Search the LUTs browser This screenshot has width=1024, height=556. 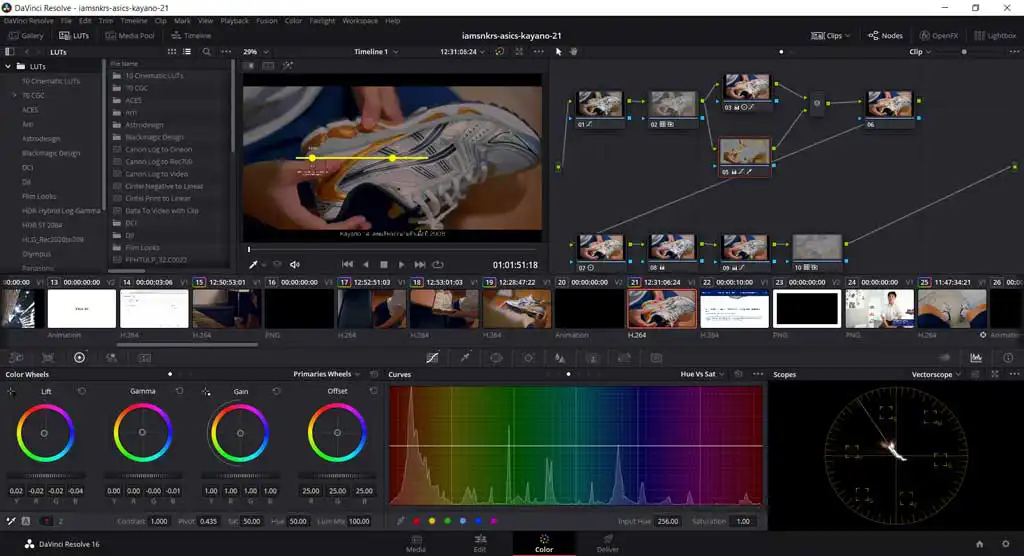click(x=206, y=52)
